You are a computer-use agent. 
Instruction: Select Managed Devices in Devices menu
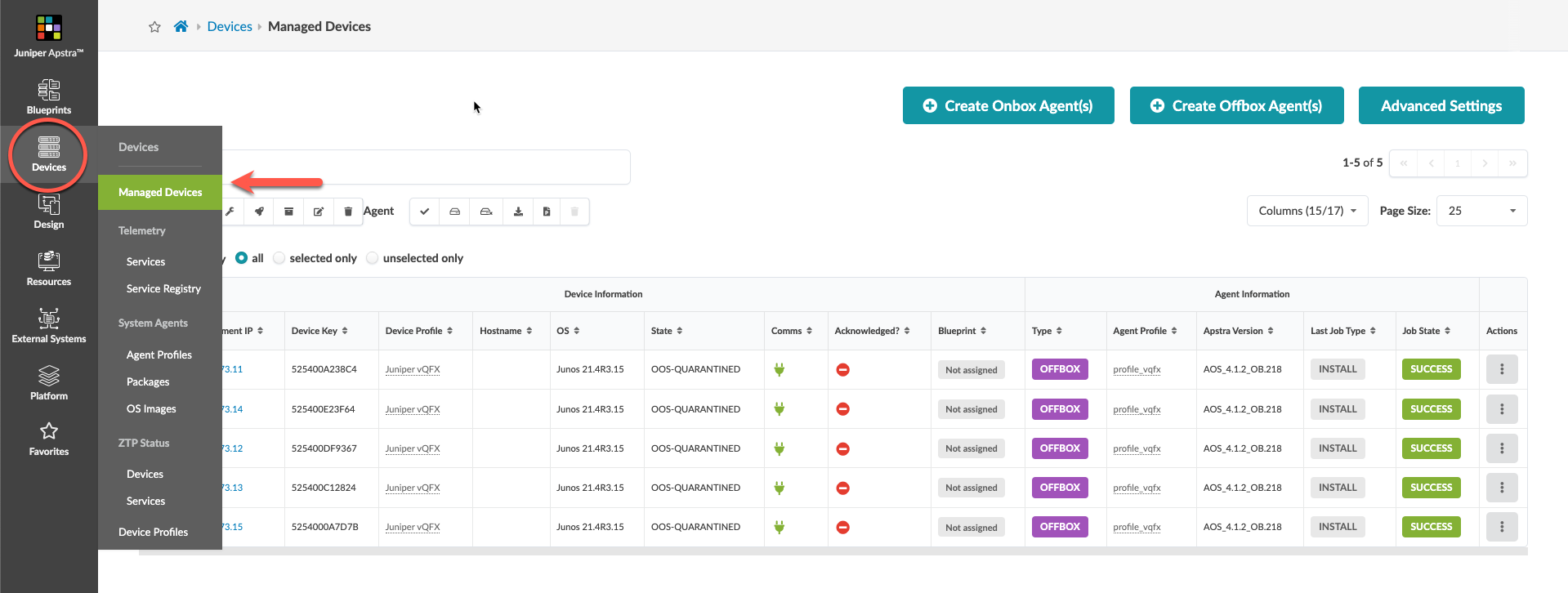coord(160,192)
